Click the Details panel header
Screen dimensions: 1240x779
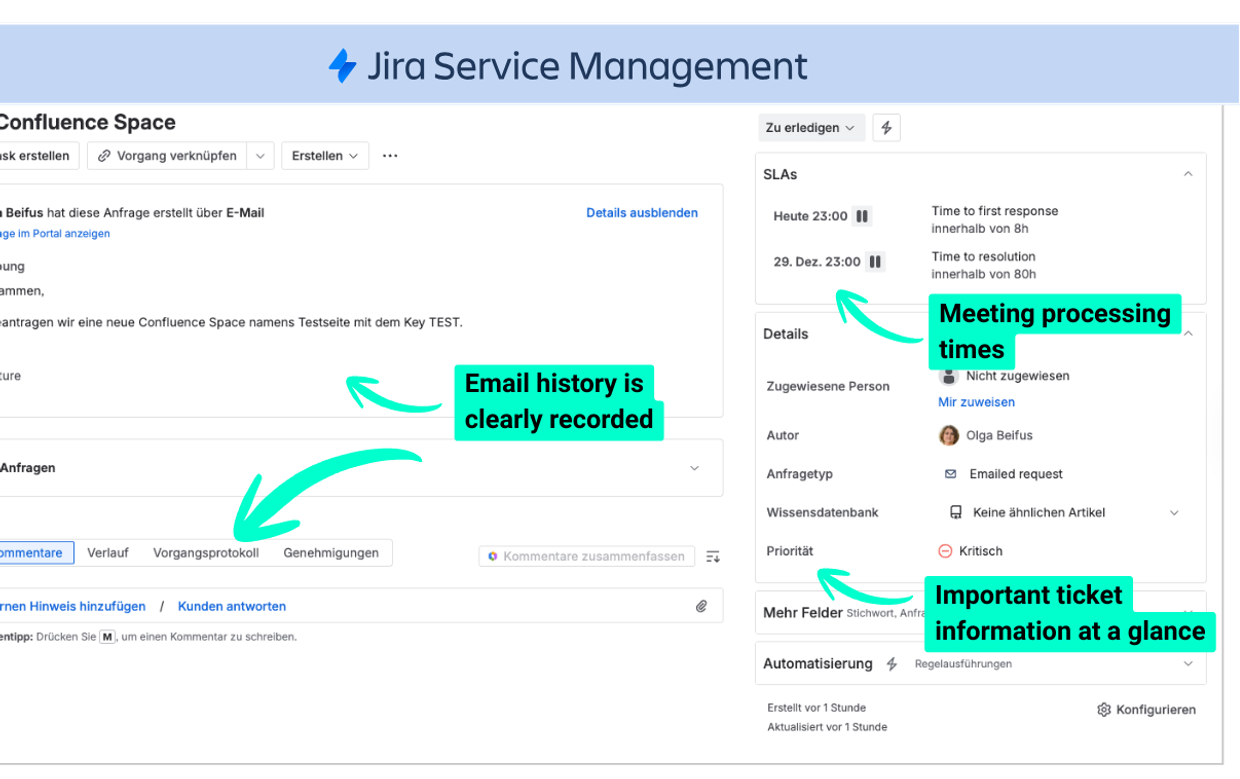tap(786, 334)
